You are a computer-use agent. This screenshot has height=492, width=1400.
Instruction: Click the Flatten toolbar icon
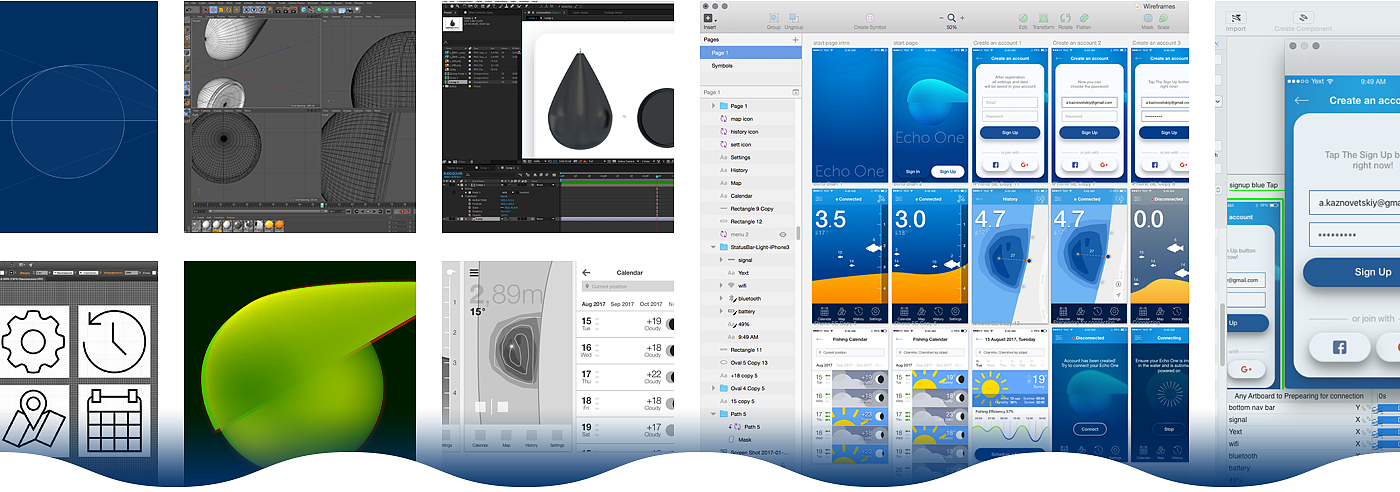[x=1084, y=19]
